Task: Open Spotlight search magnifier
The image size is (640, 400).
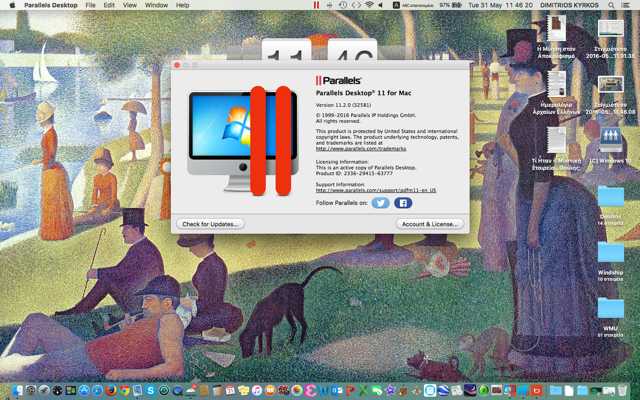Action: [611, 5]
